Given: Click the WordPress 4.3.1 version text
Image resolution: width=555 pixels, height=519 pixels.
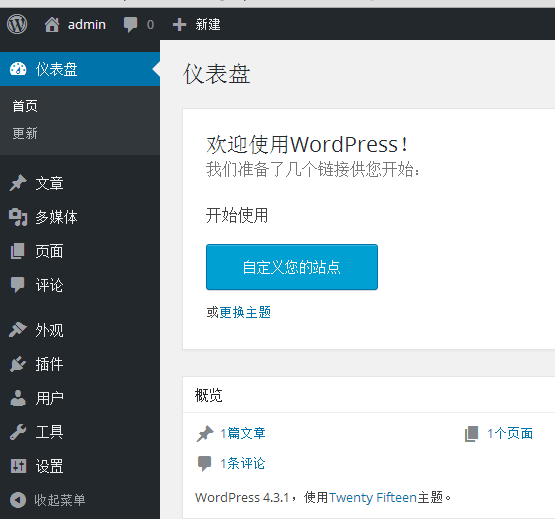Looking at the screenshot, I should tap(242, 497).
